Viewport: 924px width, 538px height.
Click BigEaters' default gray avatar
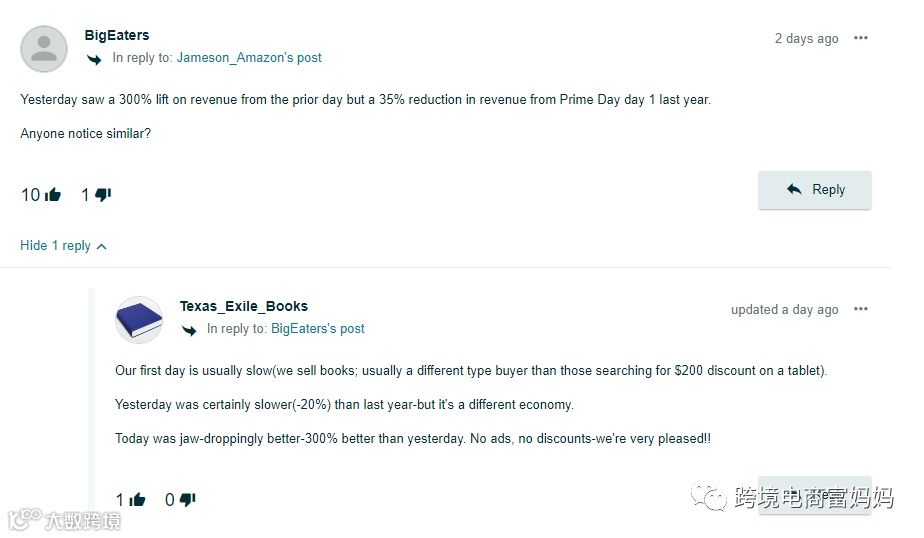(x=44, y=48)
